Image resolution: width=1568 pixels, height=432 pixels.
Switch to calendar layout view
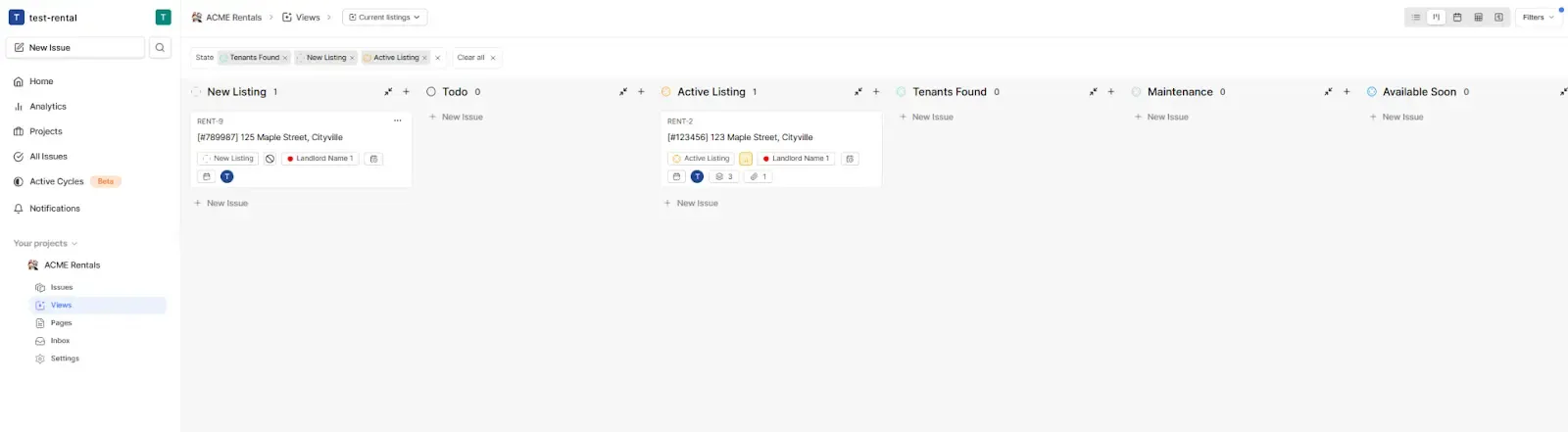[x=1457, y=18]
